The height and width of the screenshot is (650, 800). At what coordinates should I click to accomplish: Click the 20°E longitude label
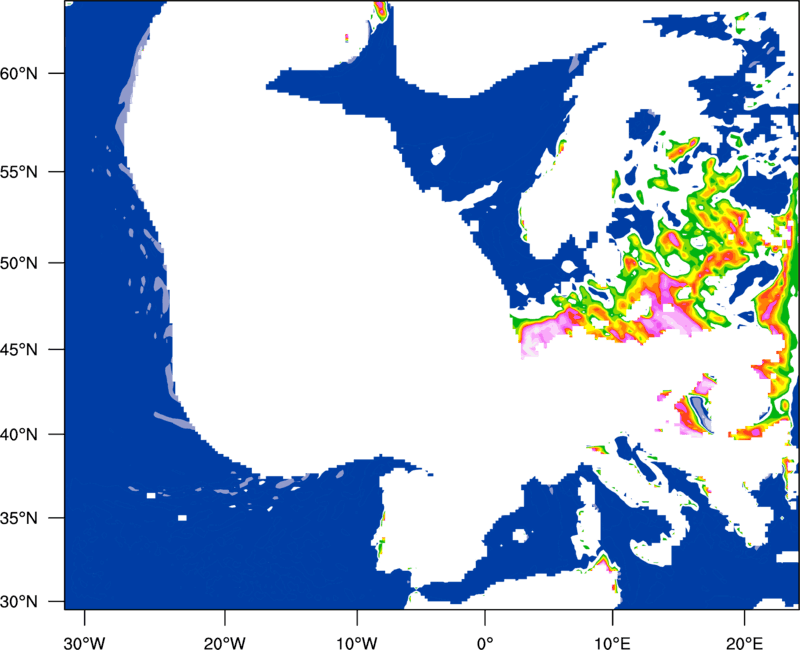744,643
